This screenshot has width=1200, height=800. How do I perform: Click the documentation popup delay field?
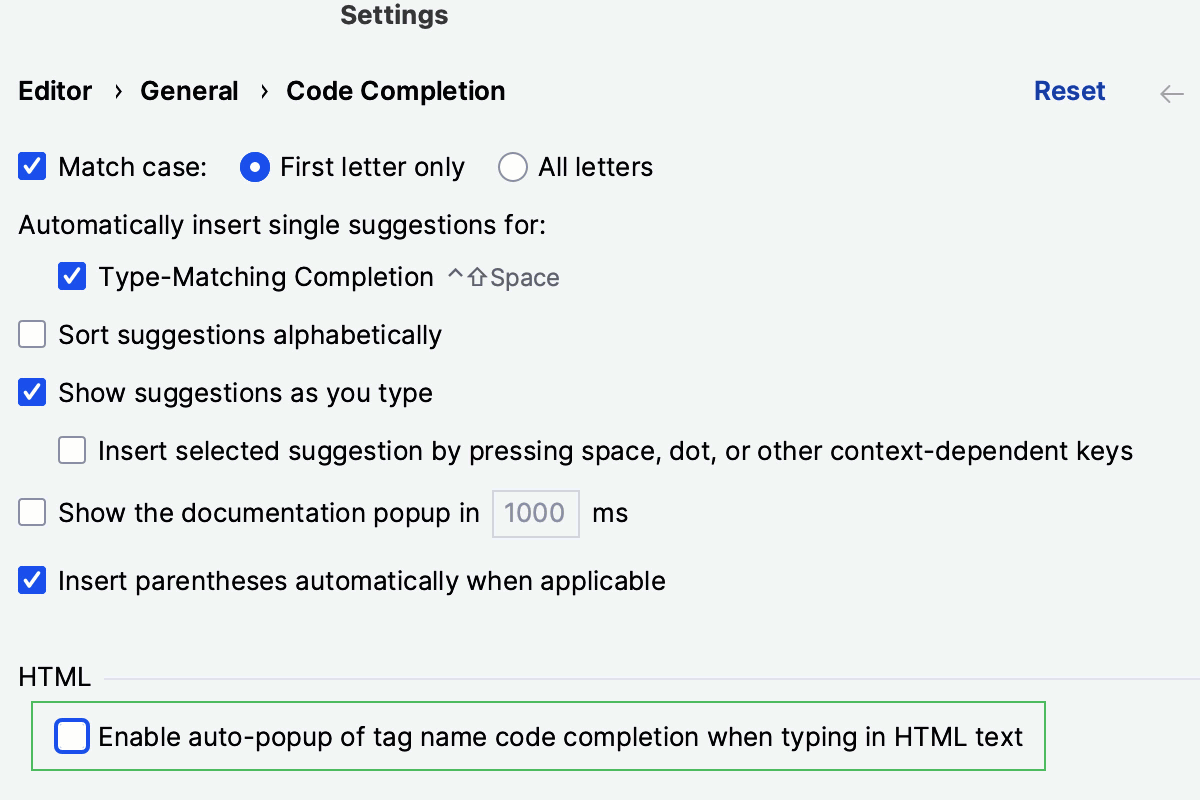(535, 512)
